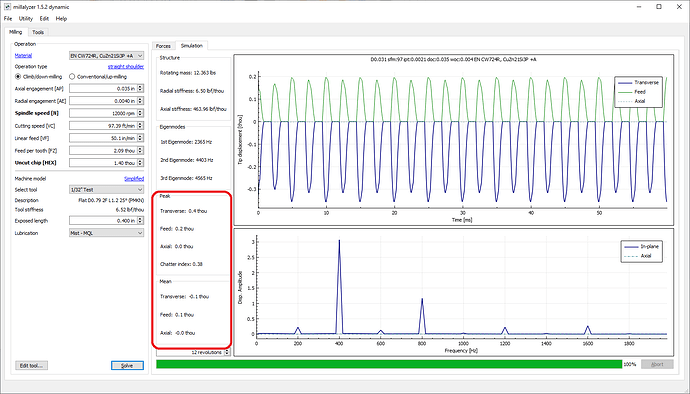Click the Transverse legend entry in displacement plot
The width and height of the screenshot is (690, 394).
(638, 82)
